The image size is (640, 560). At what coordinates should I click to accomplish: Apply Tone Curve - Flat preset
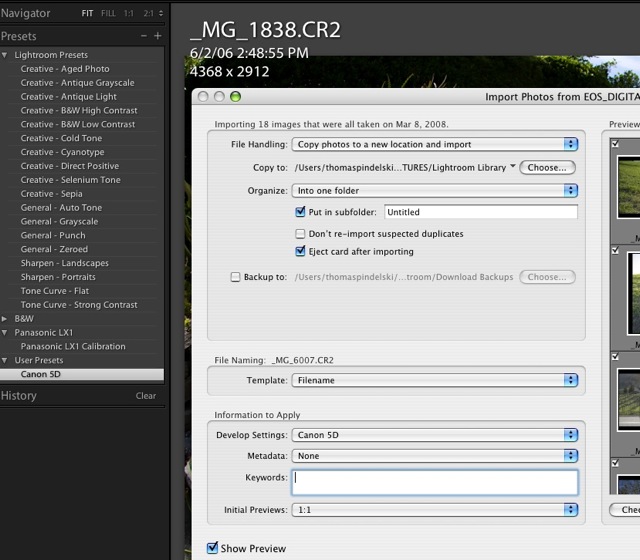point(55,291)
